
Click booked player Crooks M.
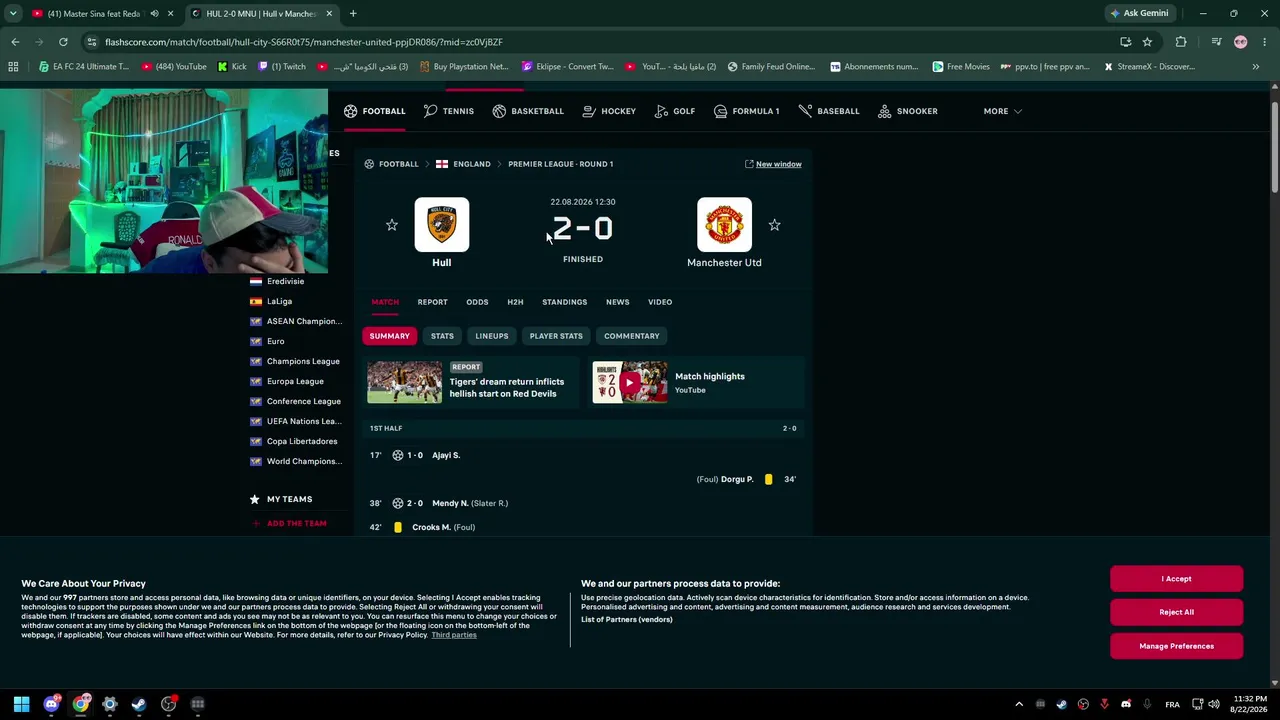point(431,527)
